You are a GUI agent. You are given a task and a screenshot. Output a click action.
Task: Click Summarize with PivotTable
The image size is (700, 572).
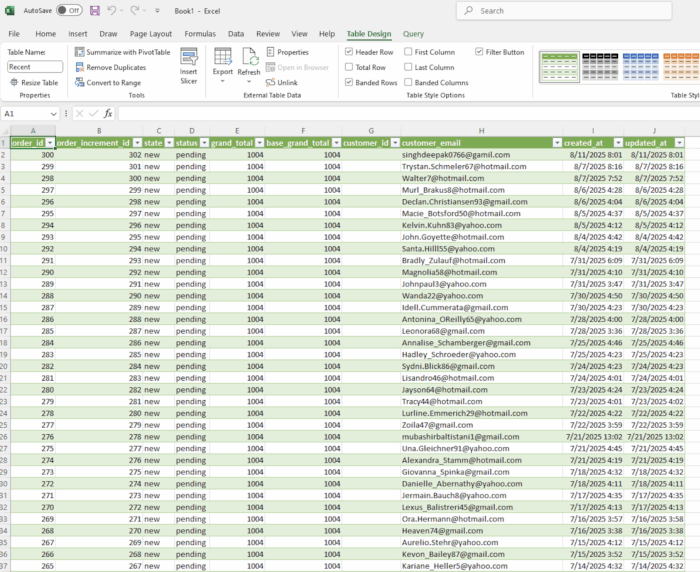[123, 52]
